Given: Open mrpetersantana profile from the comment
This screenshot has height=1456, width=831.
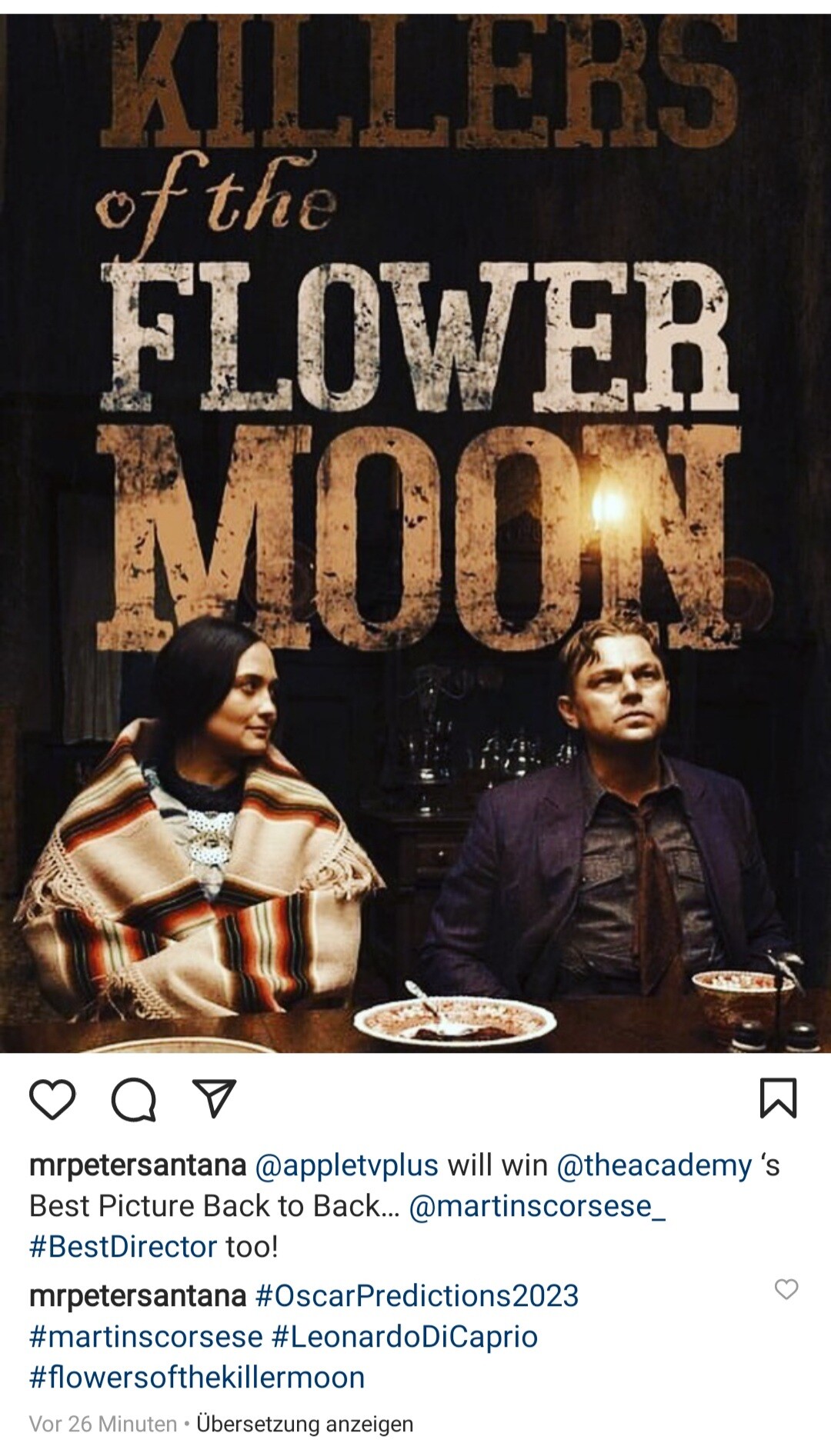Looking at the screenshot, I should [x=138, y=1296].
